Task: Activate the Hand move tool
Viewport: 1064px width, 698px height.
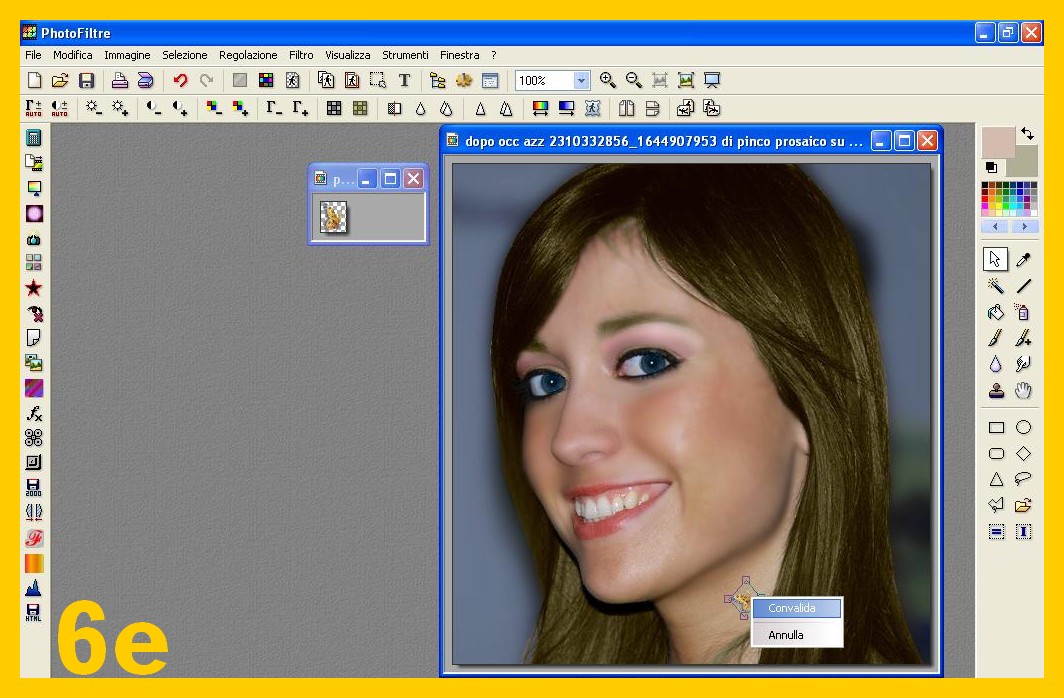Action: pos(1024,391)
